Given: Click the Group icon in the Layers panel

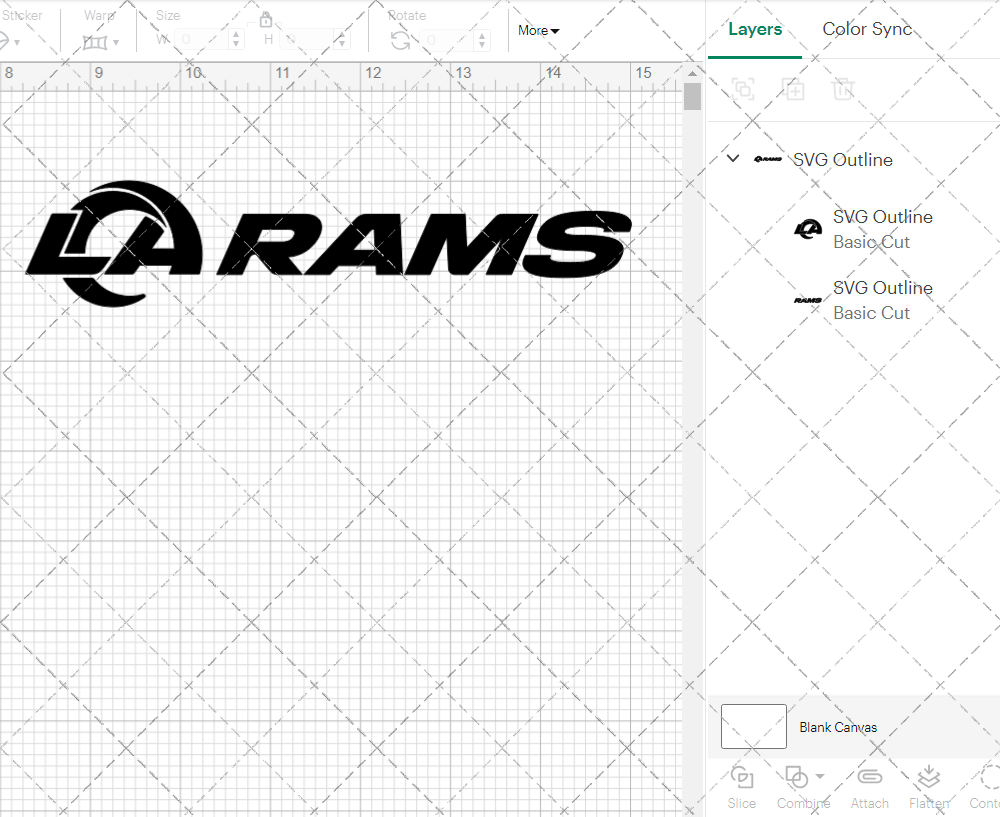Looking at the screenshot, I should click(742, 89).
